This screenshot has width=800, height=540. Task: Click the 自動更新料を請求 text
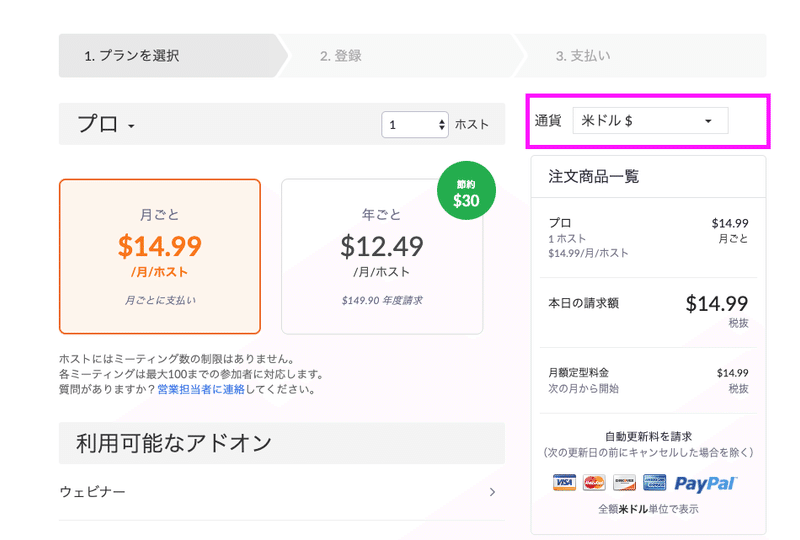click(x=648, y=436)
